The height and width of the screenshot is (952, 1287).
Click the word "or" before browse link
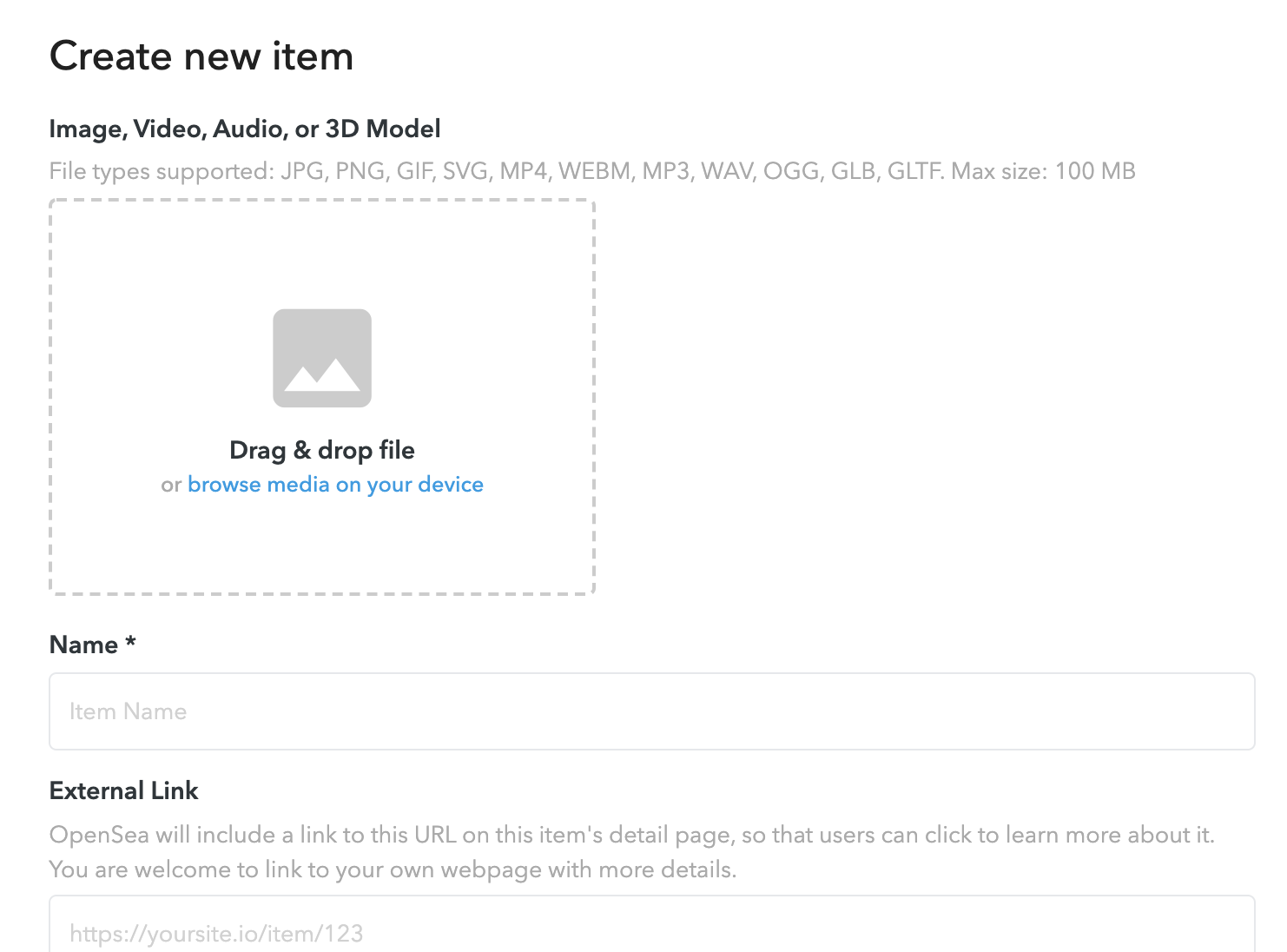[x=171, y=486]
